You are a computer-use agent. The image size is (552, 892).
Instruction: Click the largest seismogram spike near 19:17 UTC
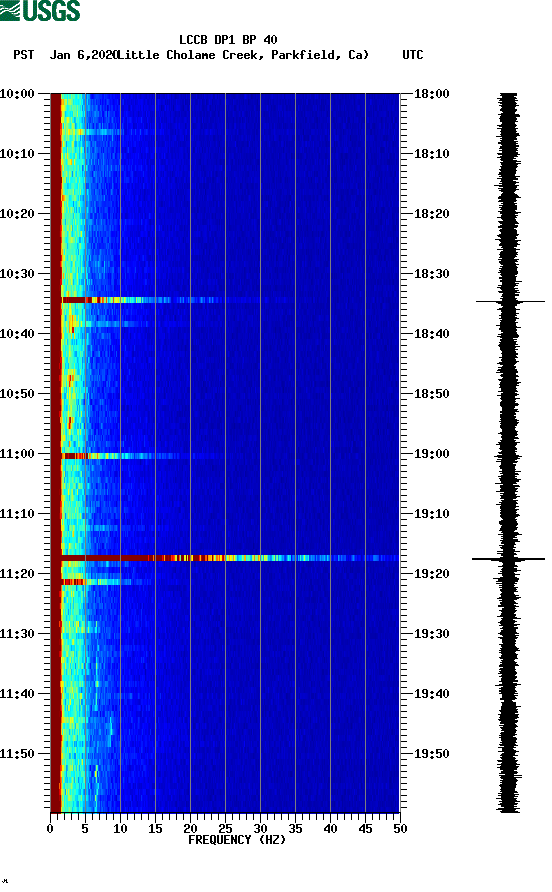coord(508,559)
